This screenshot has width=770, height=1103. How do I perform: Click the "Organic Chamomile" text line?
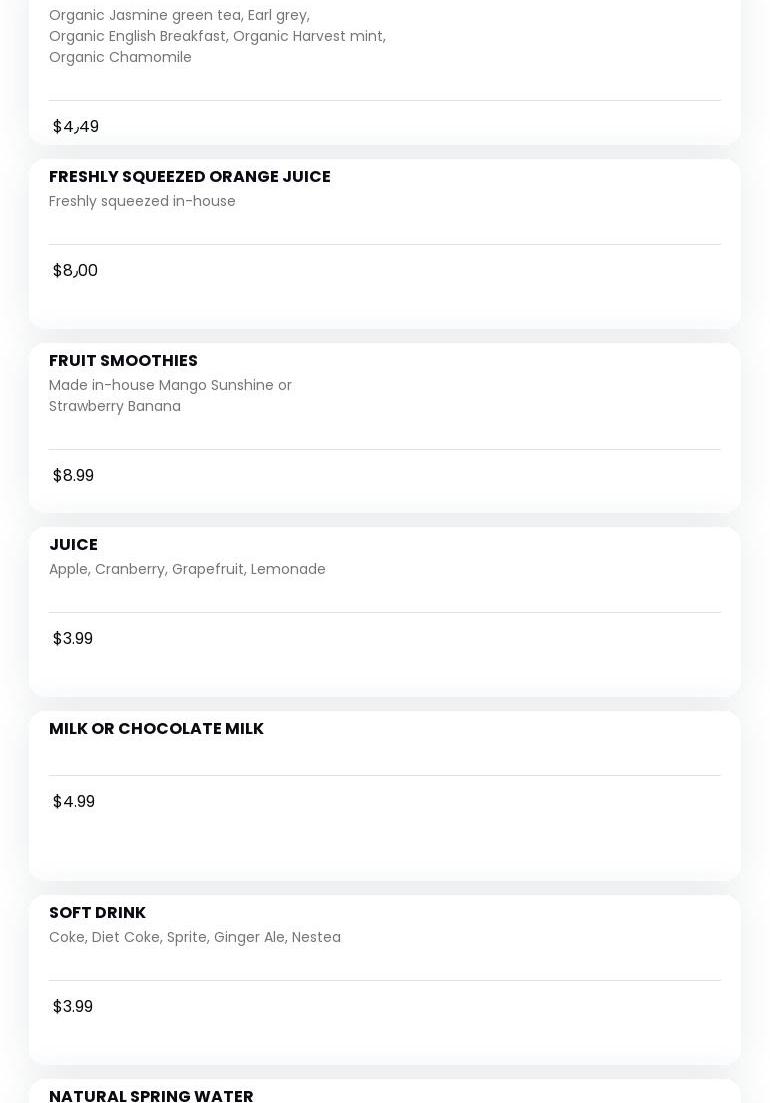120,57
